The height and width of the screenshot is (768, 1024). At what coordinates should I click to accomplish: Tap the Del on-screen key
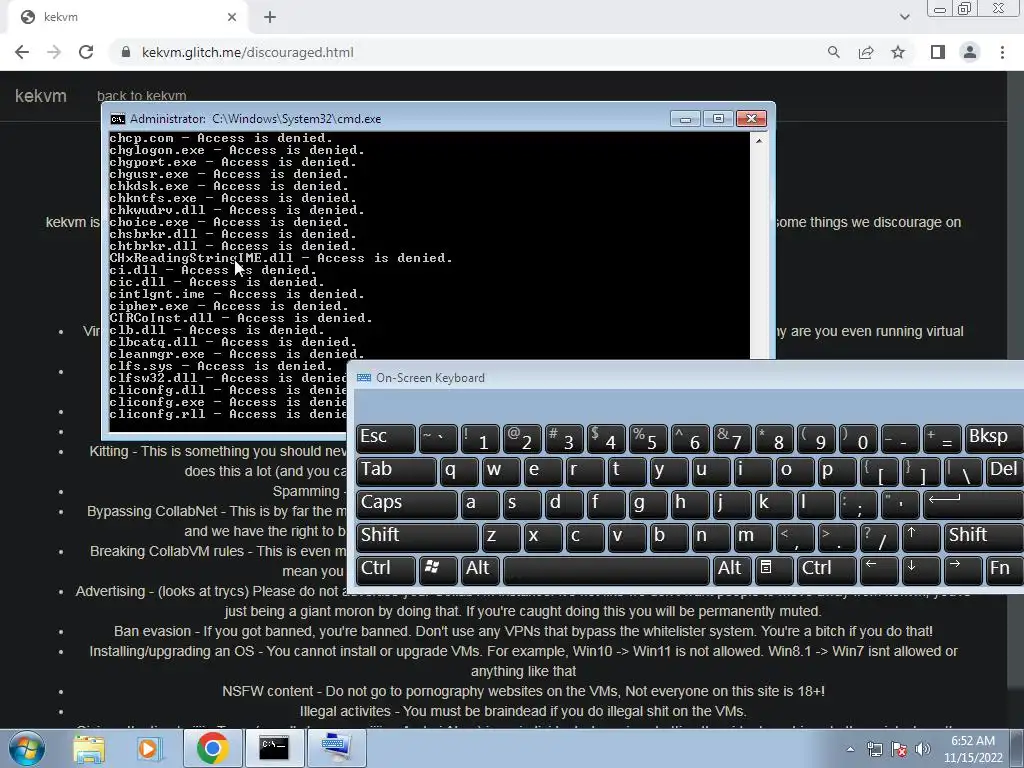coord(1004,471)
